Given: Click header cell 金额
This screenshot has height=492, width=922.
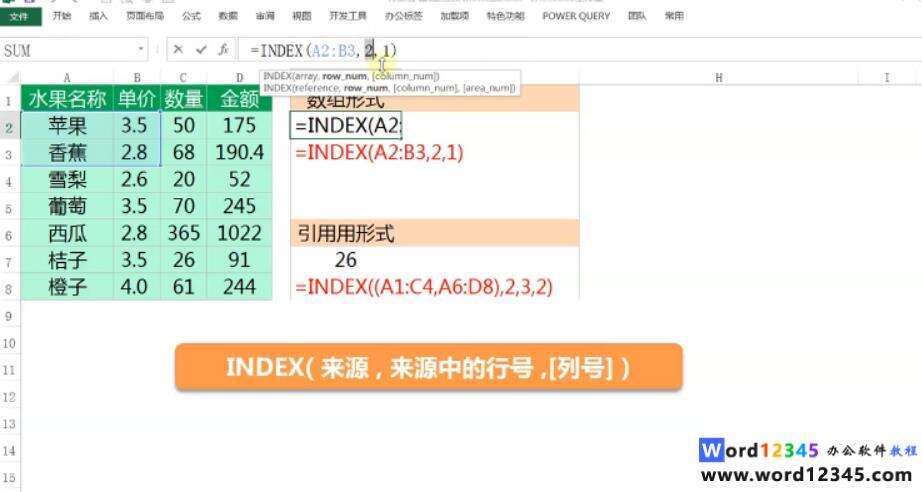Looking at the screenshot, I should click(x=239, y=98).
